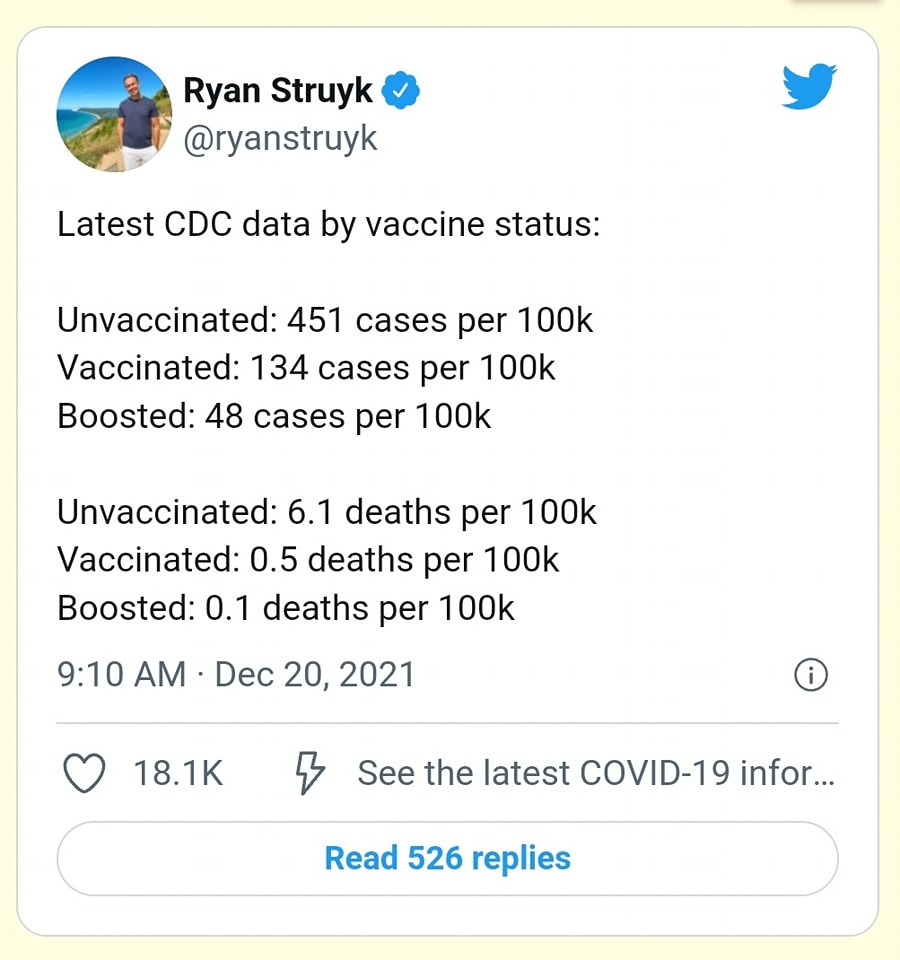Click the divider line below the timestamp
The image size is (900, 960).
pos(447,722)
